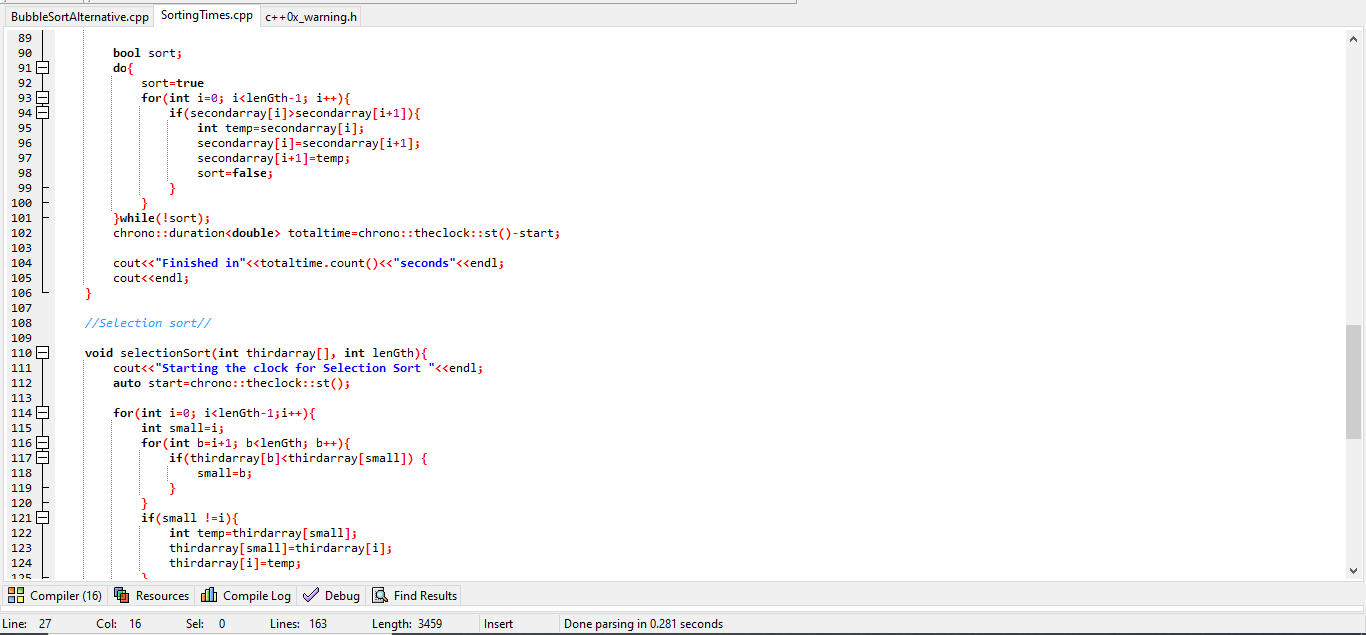Select the SortingTimes.cpp tab

pos(206,16)
